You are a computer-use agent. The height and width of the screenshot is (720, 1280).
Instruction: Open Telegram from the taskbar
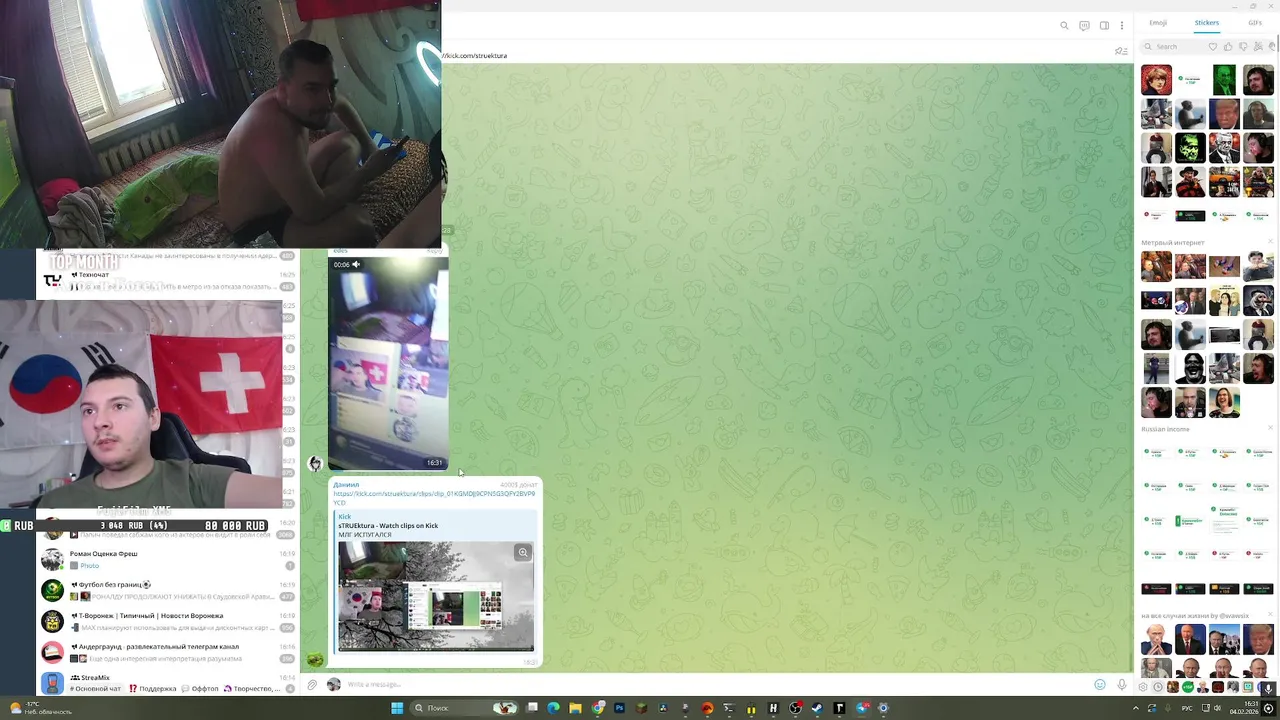click(862, 708)
